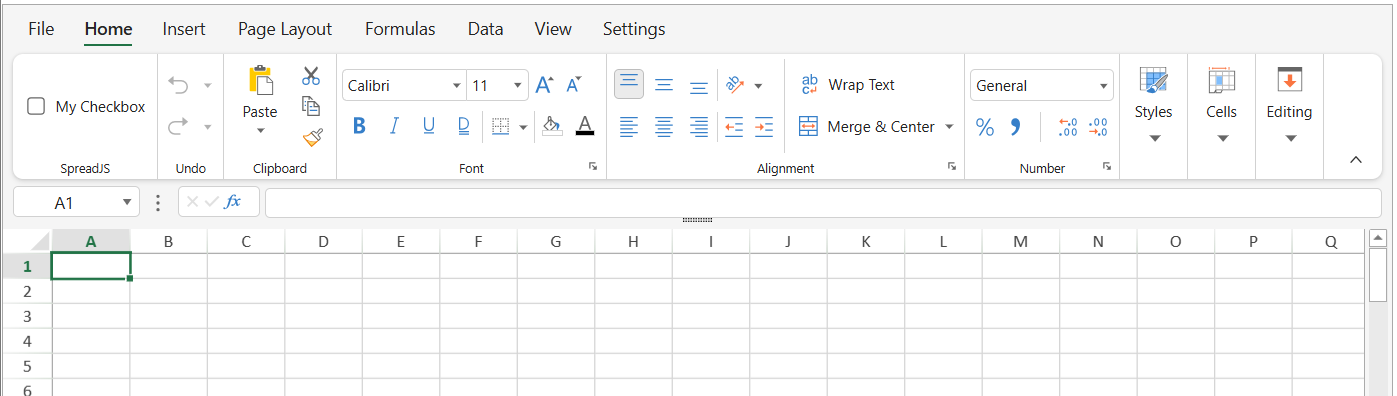Decrease font size with small A icon
The height and width of the screenshot is (396, 1397).
click(x=574, y=85)
